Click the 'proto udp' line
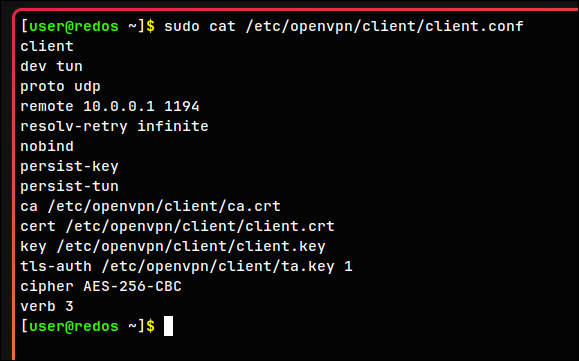The image size is (579, 361). point(60,87)
